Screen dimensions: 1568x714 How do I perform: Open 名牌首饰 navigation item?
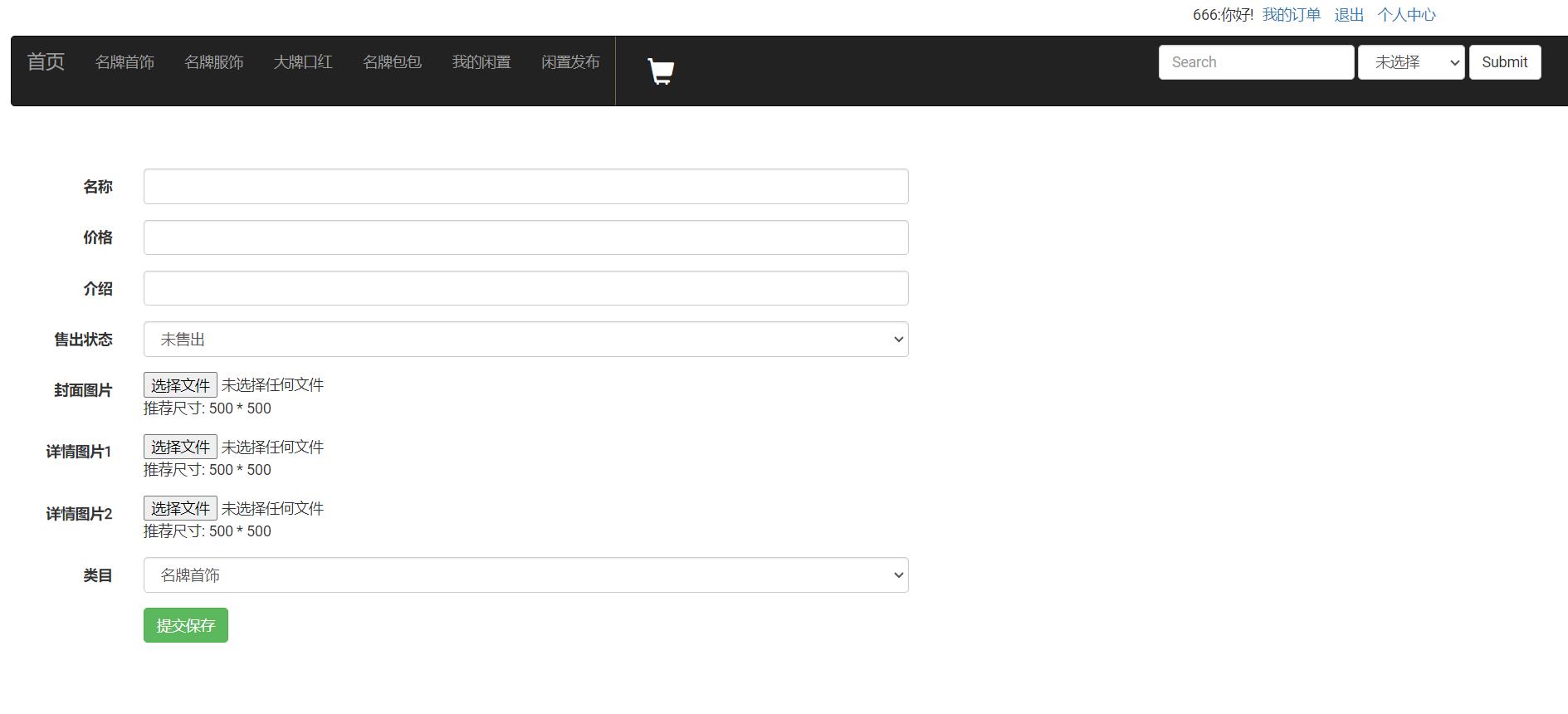125,62
